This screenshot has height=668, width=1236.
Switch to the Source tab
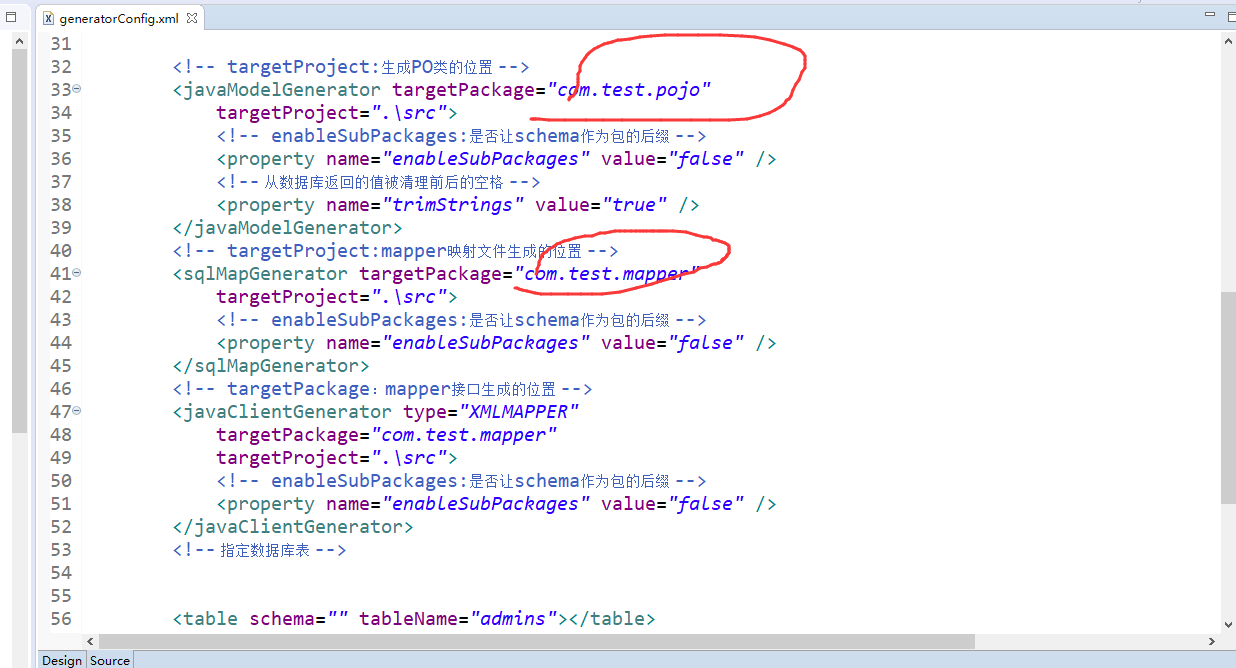(x=110, y=660)
